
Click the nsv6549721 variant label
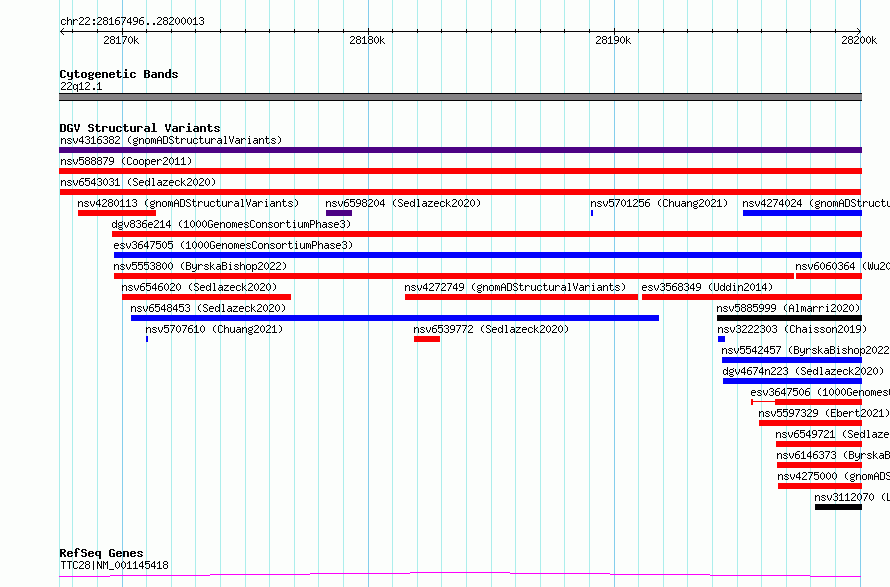[832, 434]
